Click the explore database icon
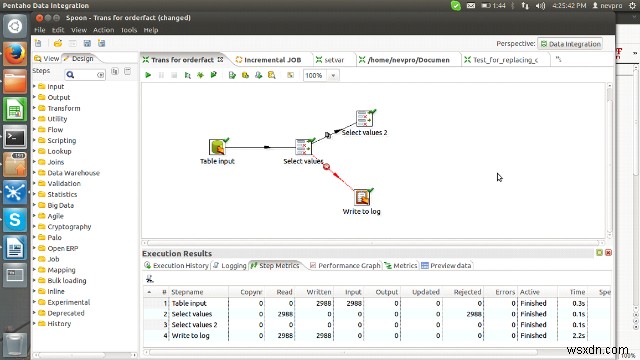640x360 pixels. tap(271, 75)
